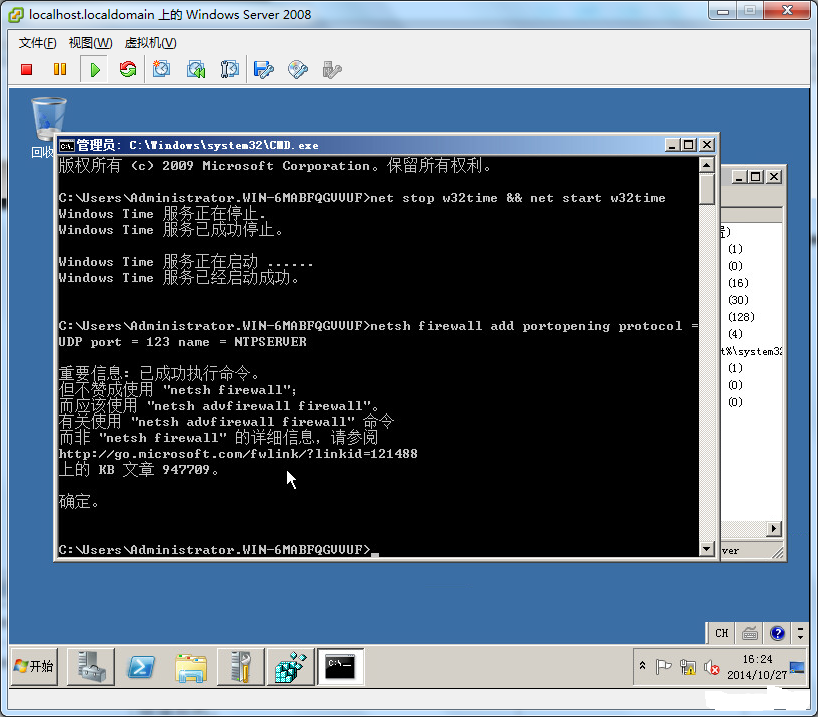Screen dimensions: 818x717
Task: Open the 文件(F) menu
Action: [x=38, y=43]
